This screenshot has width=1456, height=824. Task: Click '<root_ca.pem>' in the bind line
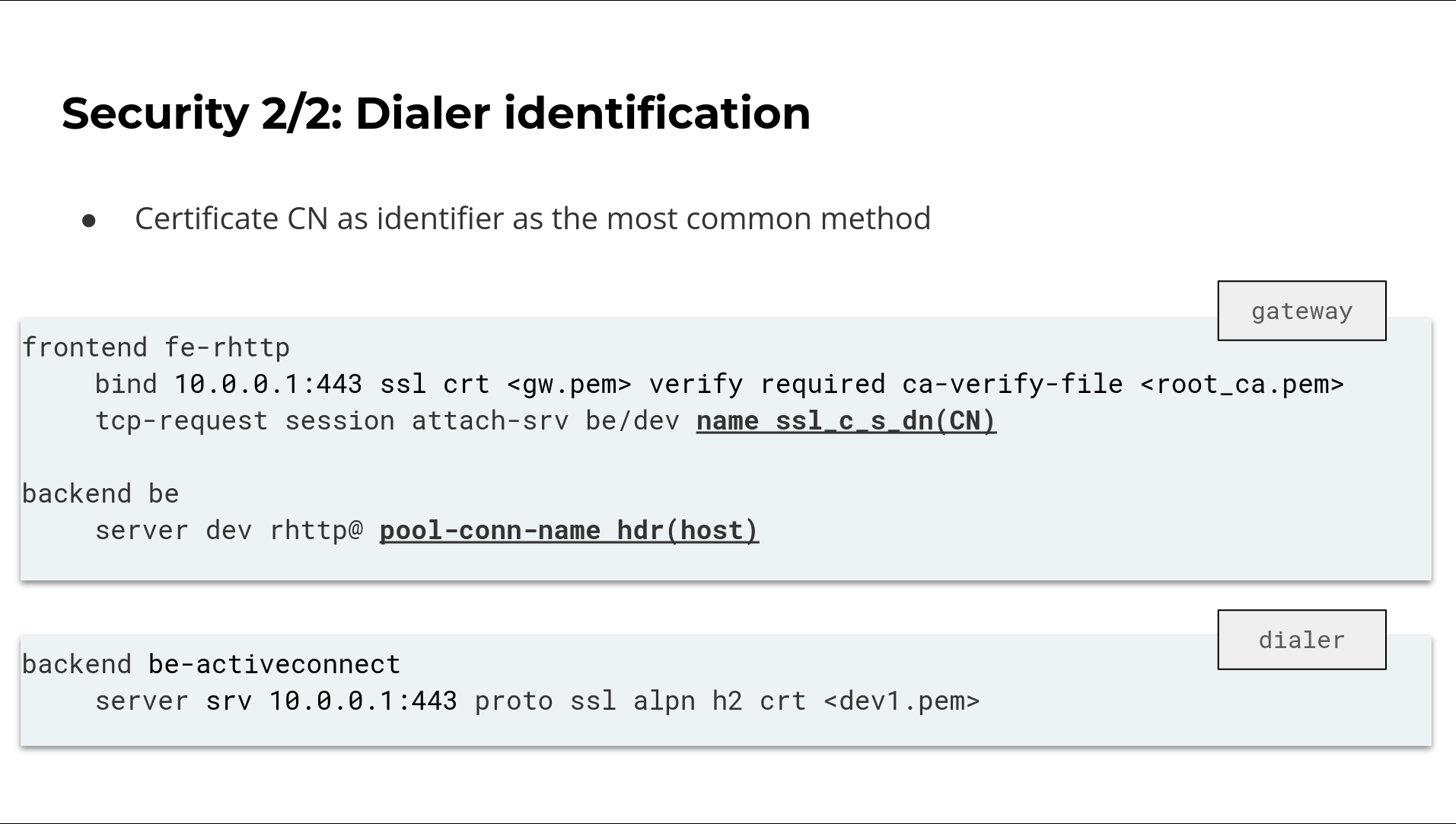[1242, 385]
